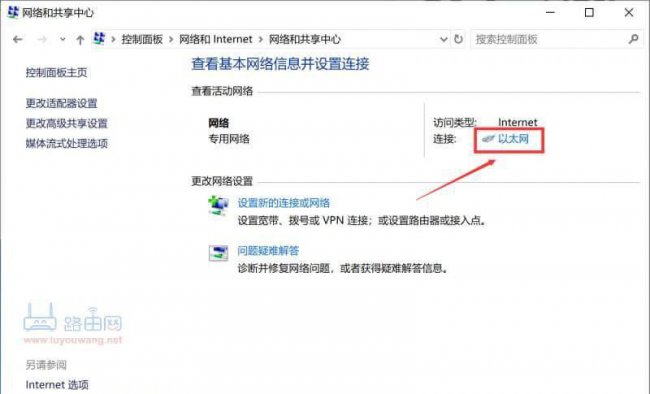Open 问题疑难解答 link
650x394 pixels.
click(x=268, y=251)
